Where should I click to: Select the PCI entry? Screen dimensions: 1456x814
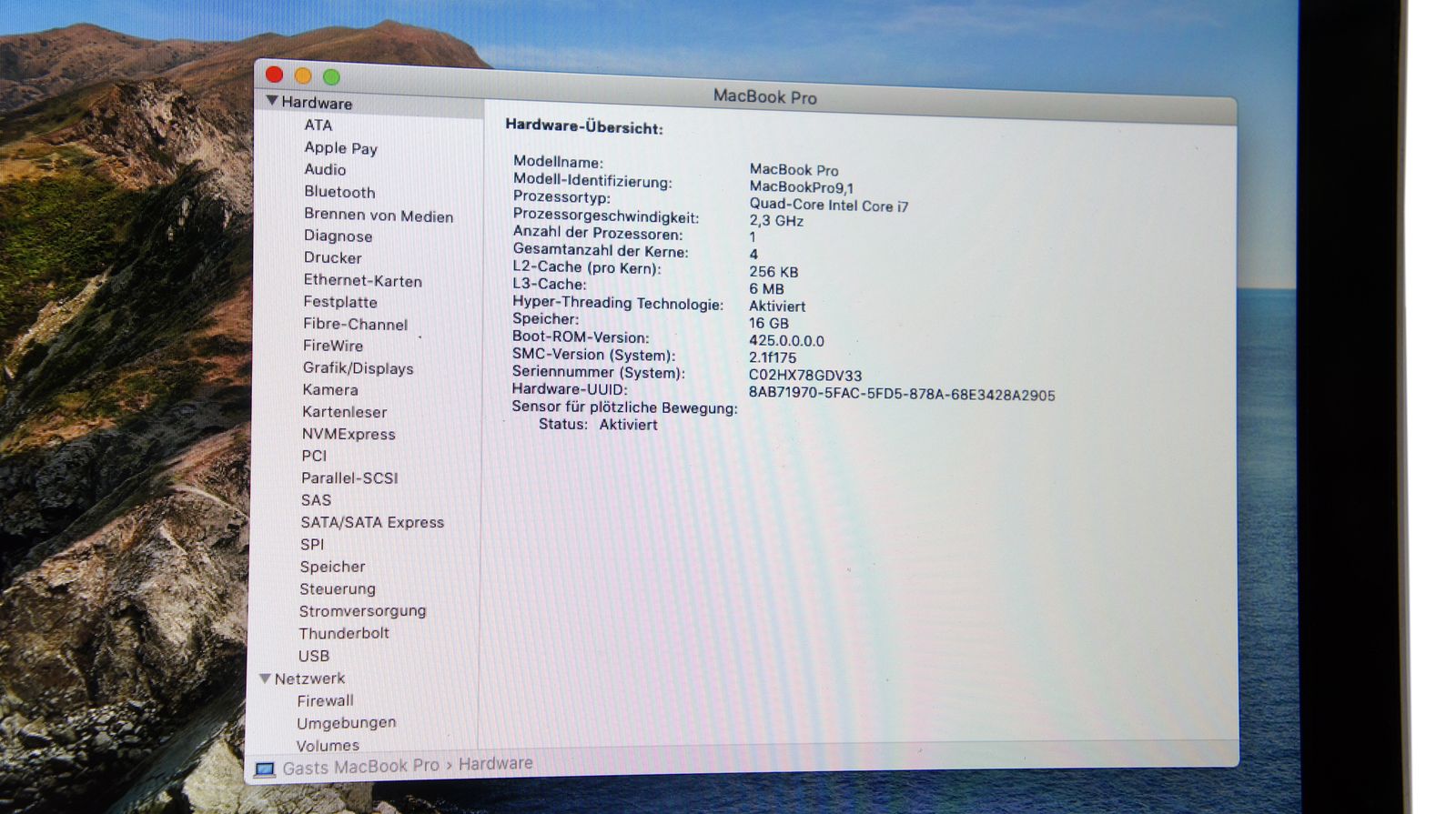click(x=314, y=456)
